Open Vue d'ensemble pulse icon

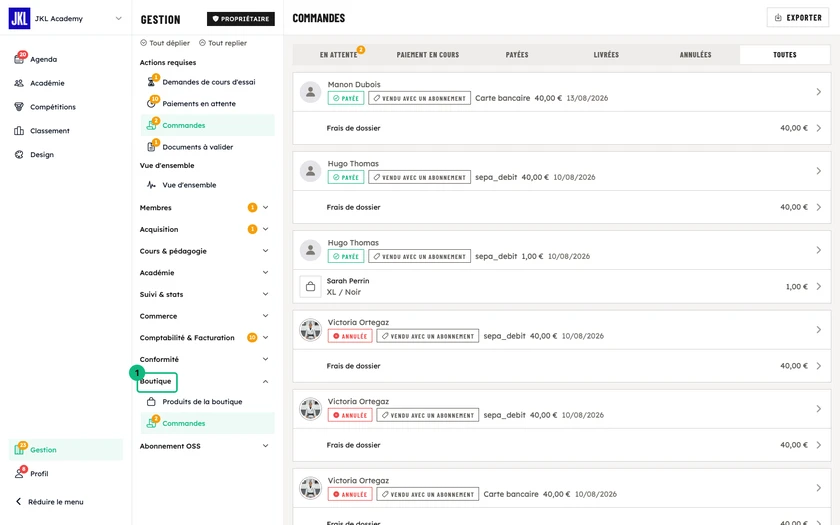(x=152, y=185)
